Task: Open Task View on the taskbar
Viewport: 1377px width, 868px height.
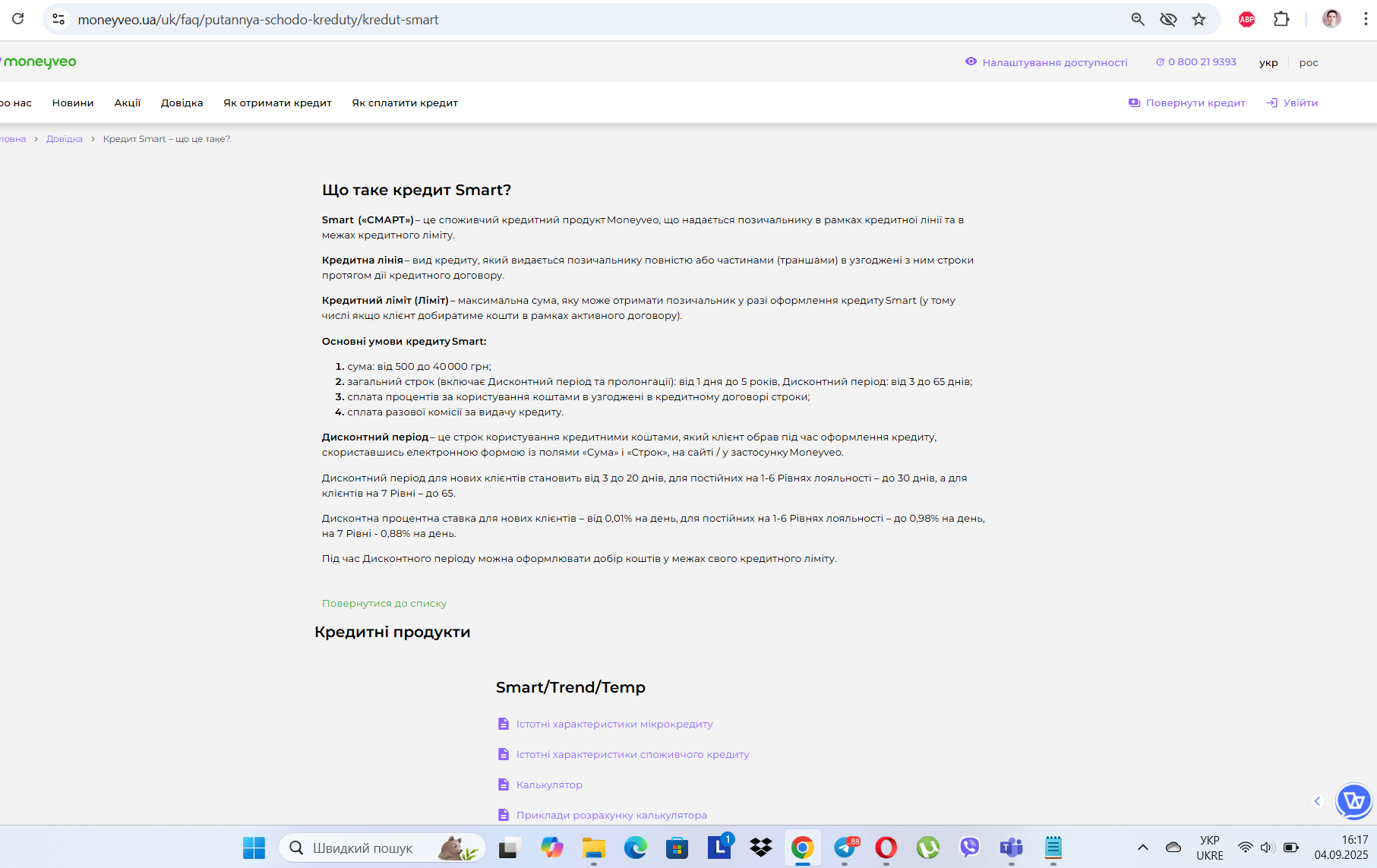Action: click(x=509, y=847)
